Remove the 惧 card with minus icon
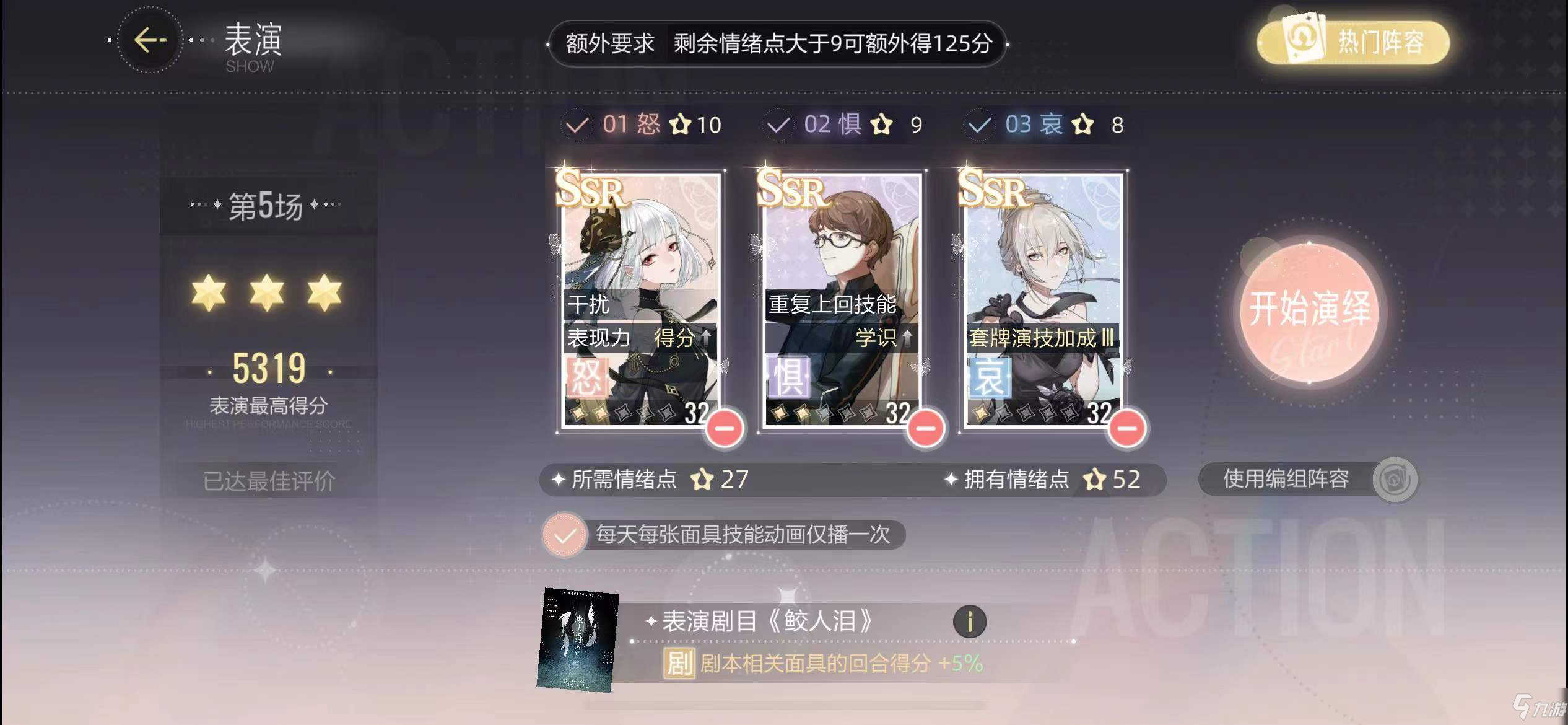This screenshot has width=1568, height=725. 925,428
